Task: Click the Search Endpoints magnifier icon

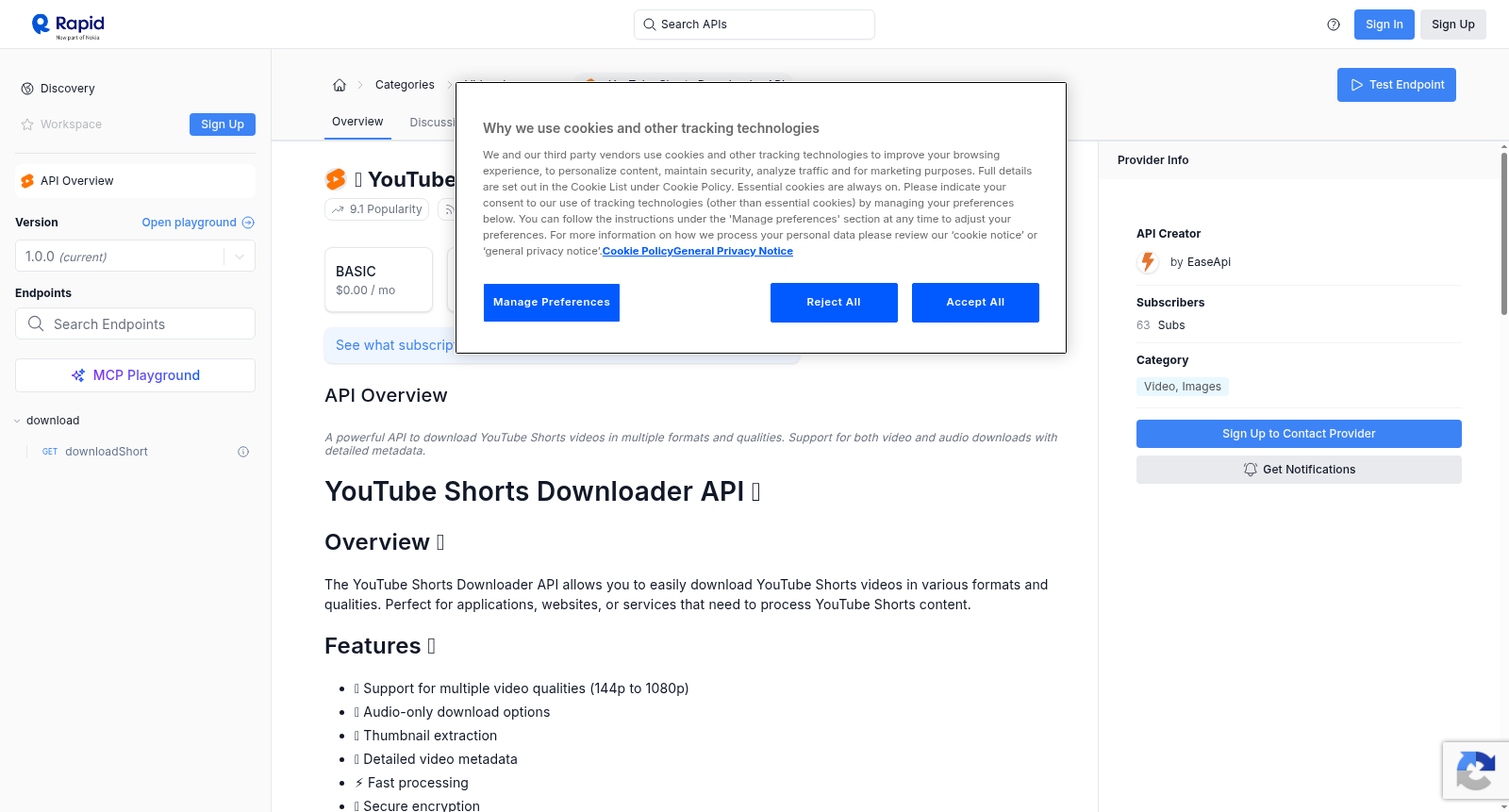Action: (36, 323)
